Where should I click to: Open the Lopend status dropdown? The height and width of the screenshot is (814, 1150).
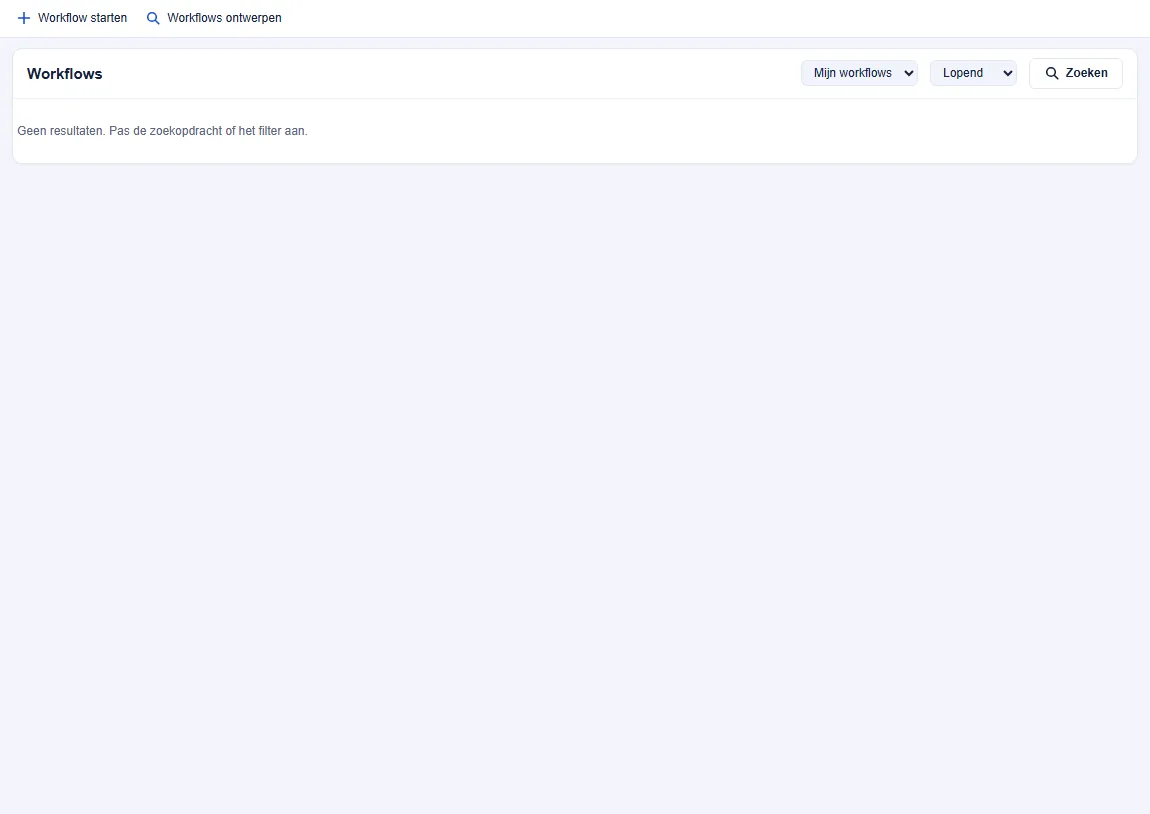click(973, 73)
